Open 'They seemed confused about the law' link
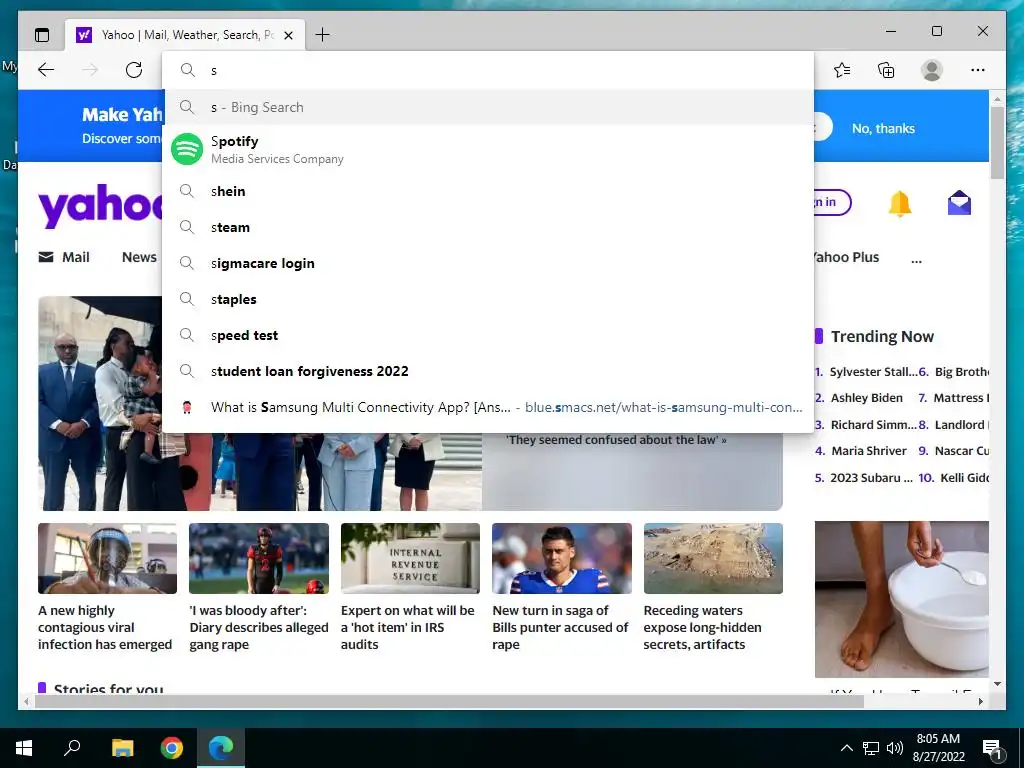This screenshot has height=768, width=1024. coord(616,440)
